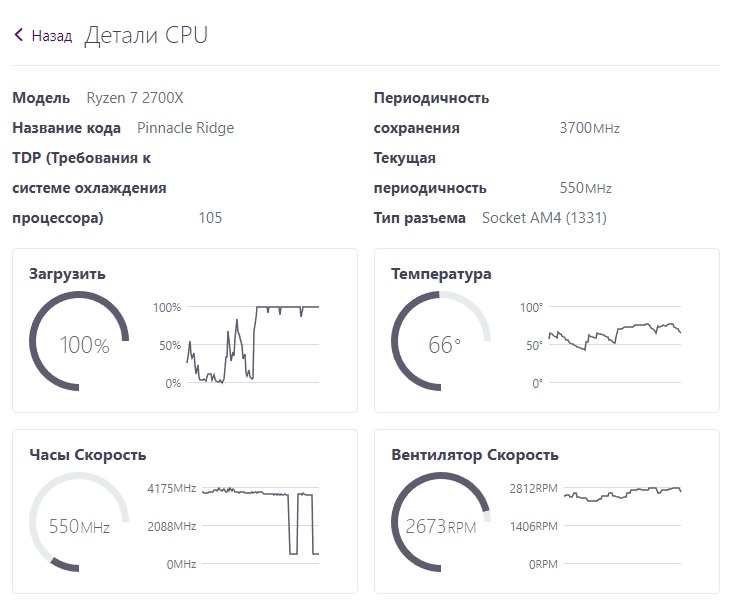The height and width of the screenshot is (600, 733).
Task: Click the 66° temperature circular gauge
Action: pos(441,345)
